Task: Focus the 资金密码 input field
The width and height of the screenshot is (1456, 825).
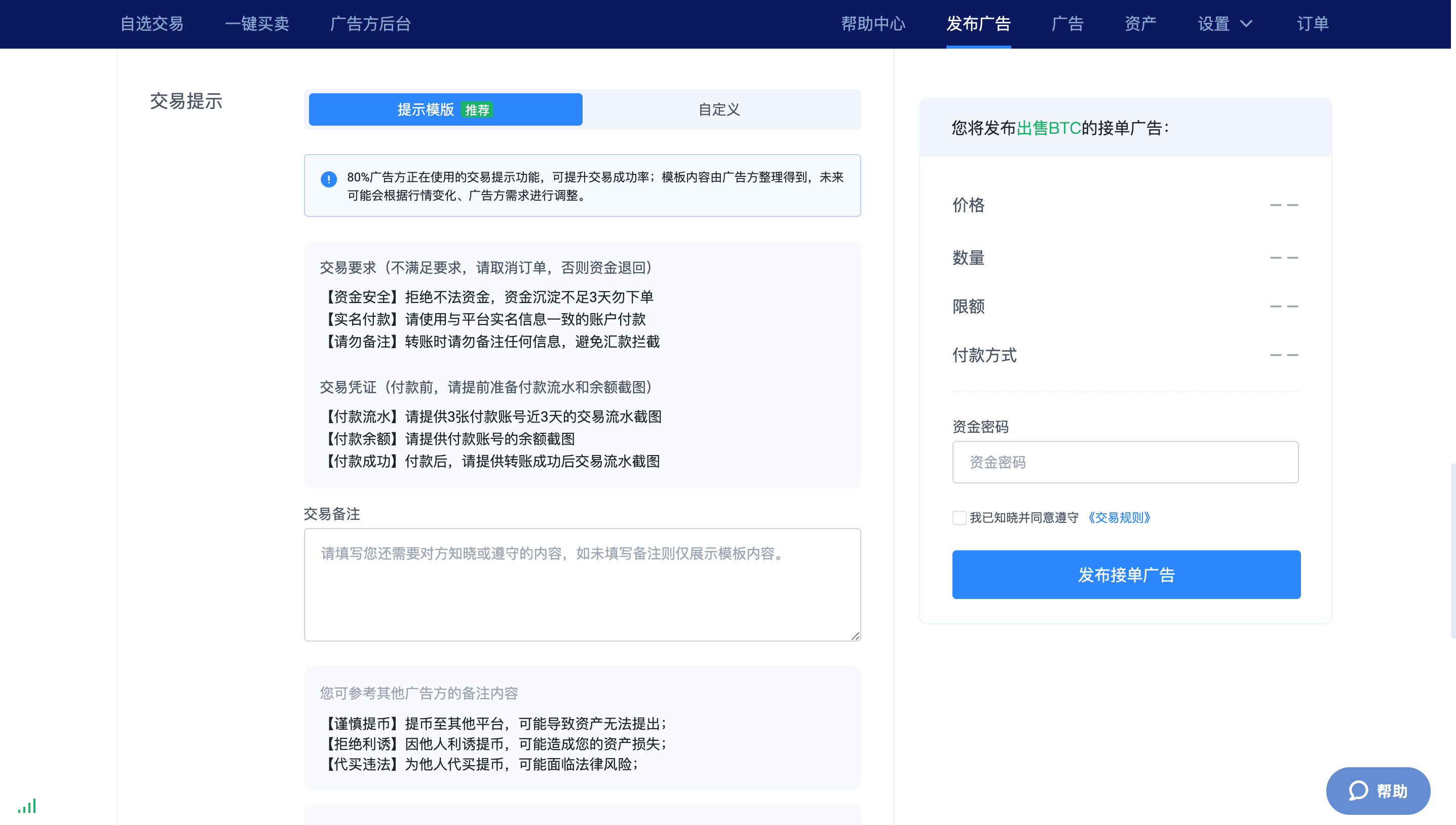Action: point(1125,462)
